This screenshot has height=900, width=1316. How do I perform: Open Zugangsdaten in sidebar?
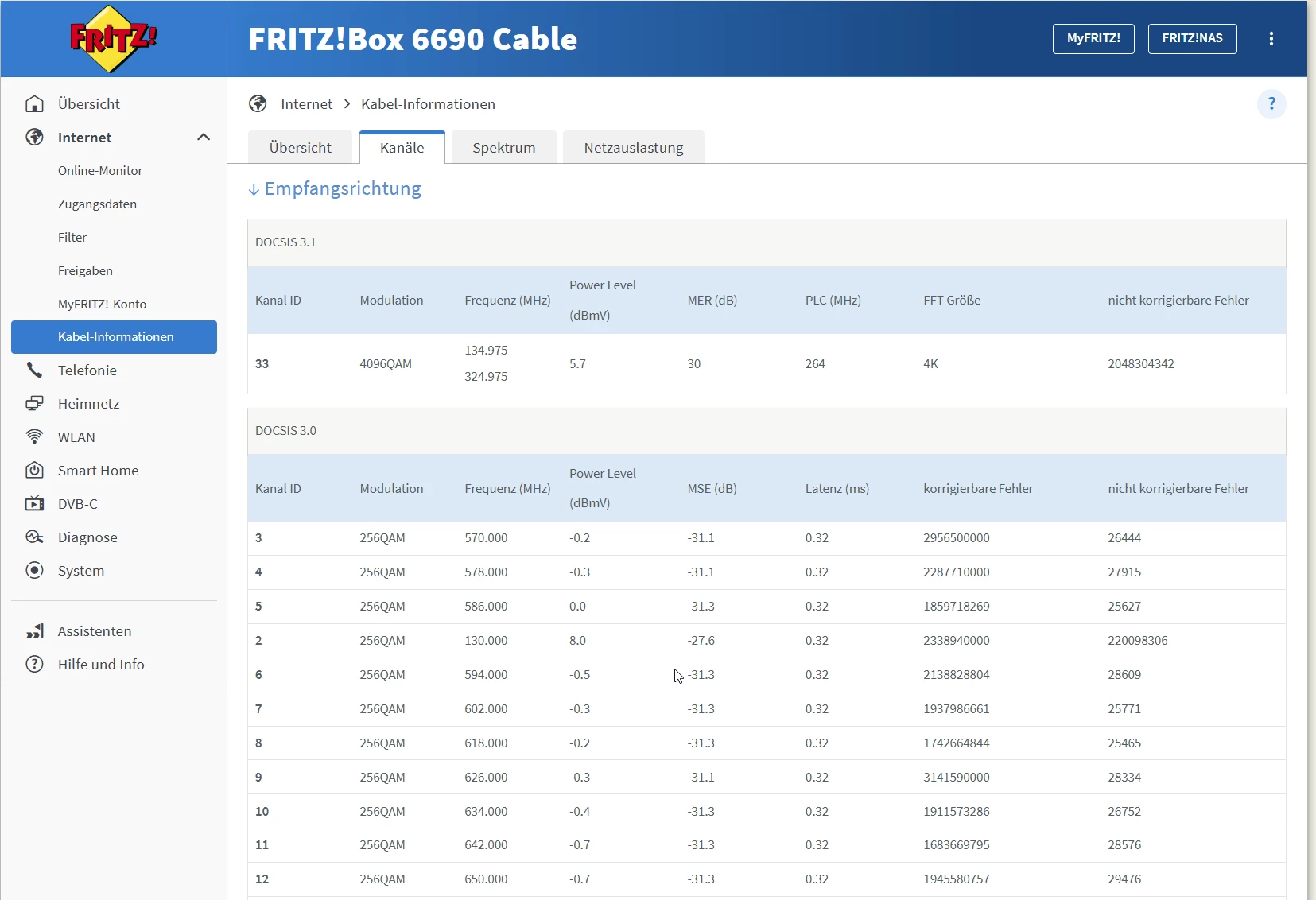tap(97, 204)
